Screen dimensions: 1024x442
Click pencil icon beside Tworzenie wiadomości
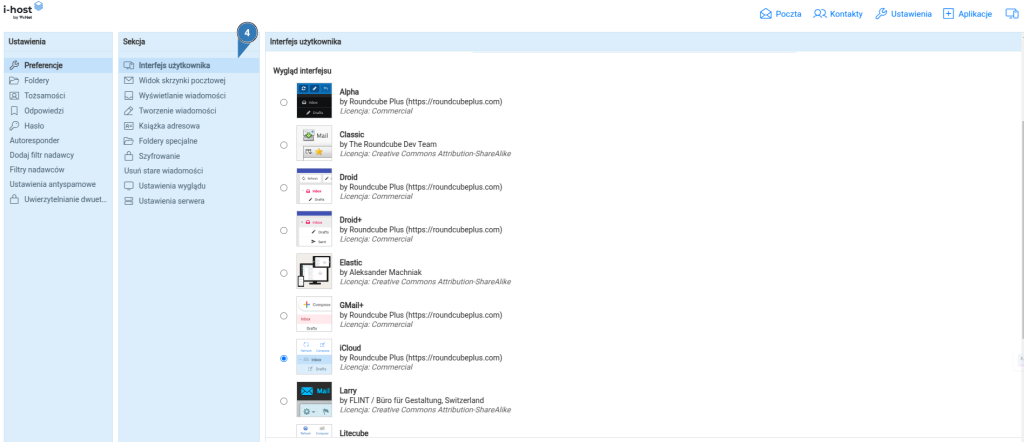[x=129, y=110]
